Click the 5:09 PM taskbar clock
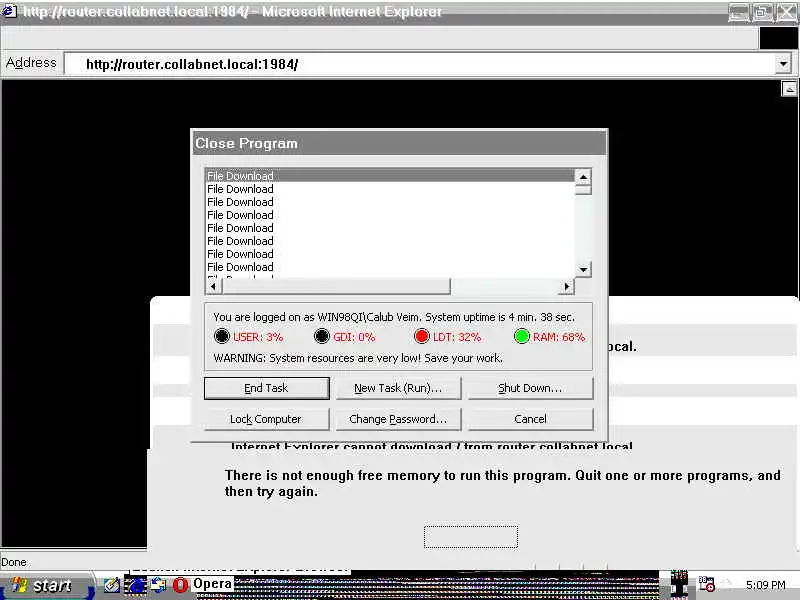This screenshot has width=800, height=600. 765,585
